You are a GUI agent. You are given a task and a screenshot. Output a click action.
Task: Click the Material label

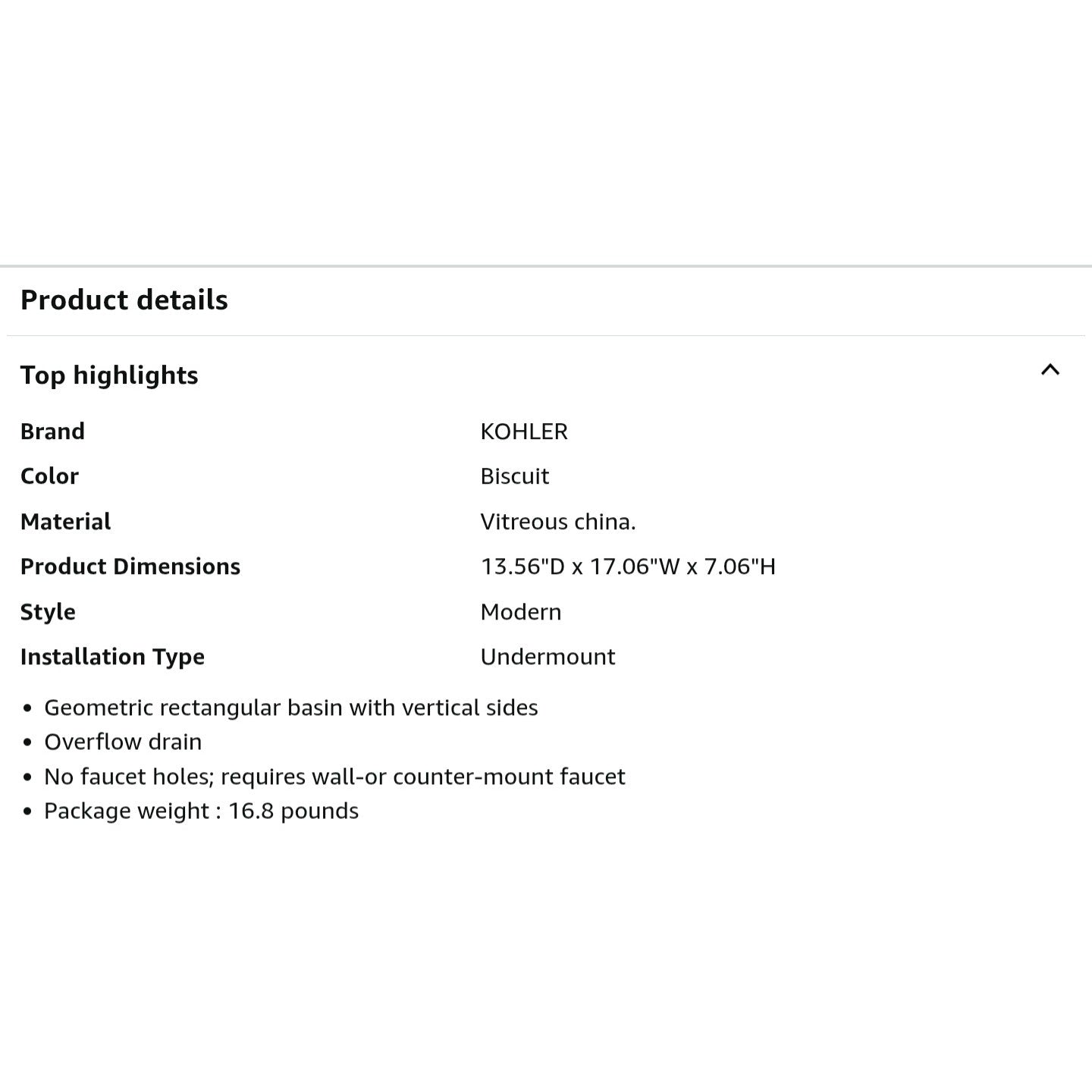coord(65,522)
